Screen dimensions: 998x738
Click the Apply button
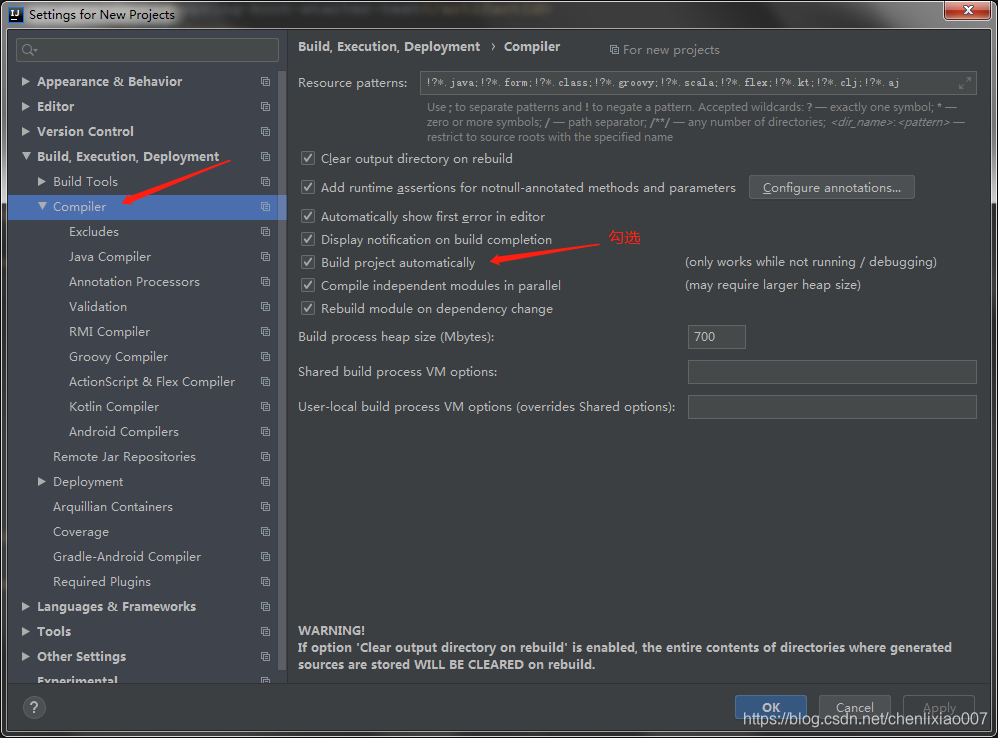[x=939, y=707]
